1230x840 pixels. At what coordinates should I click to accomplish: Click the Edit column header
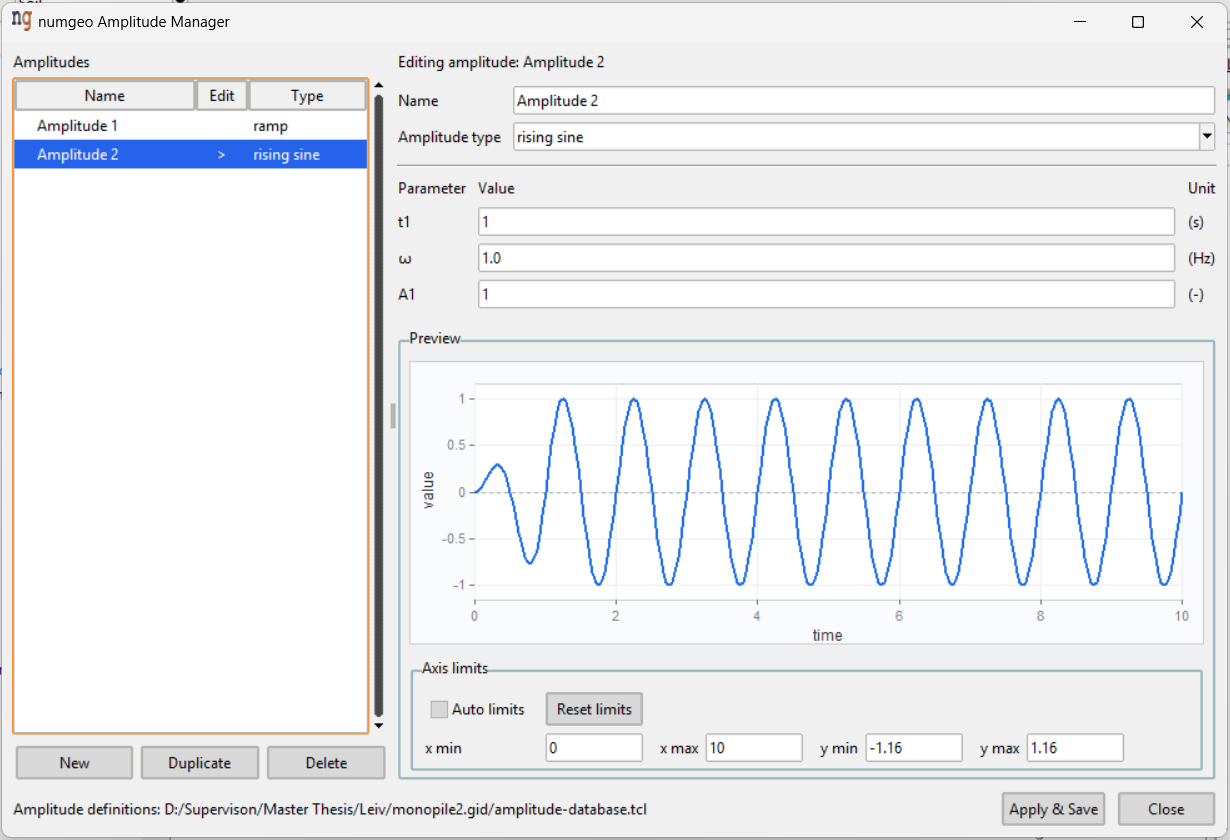tap(222, 96)
